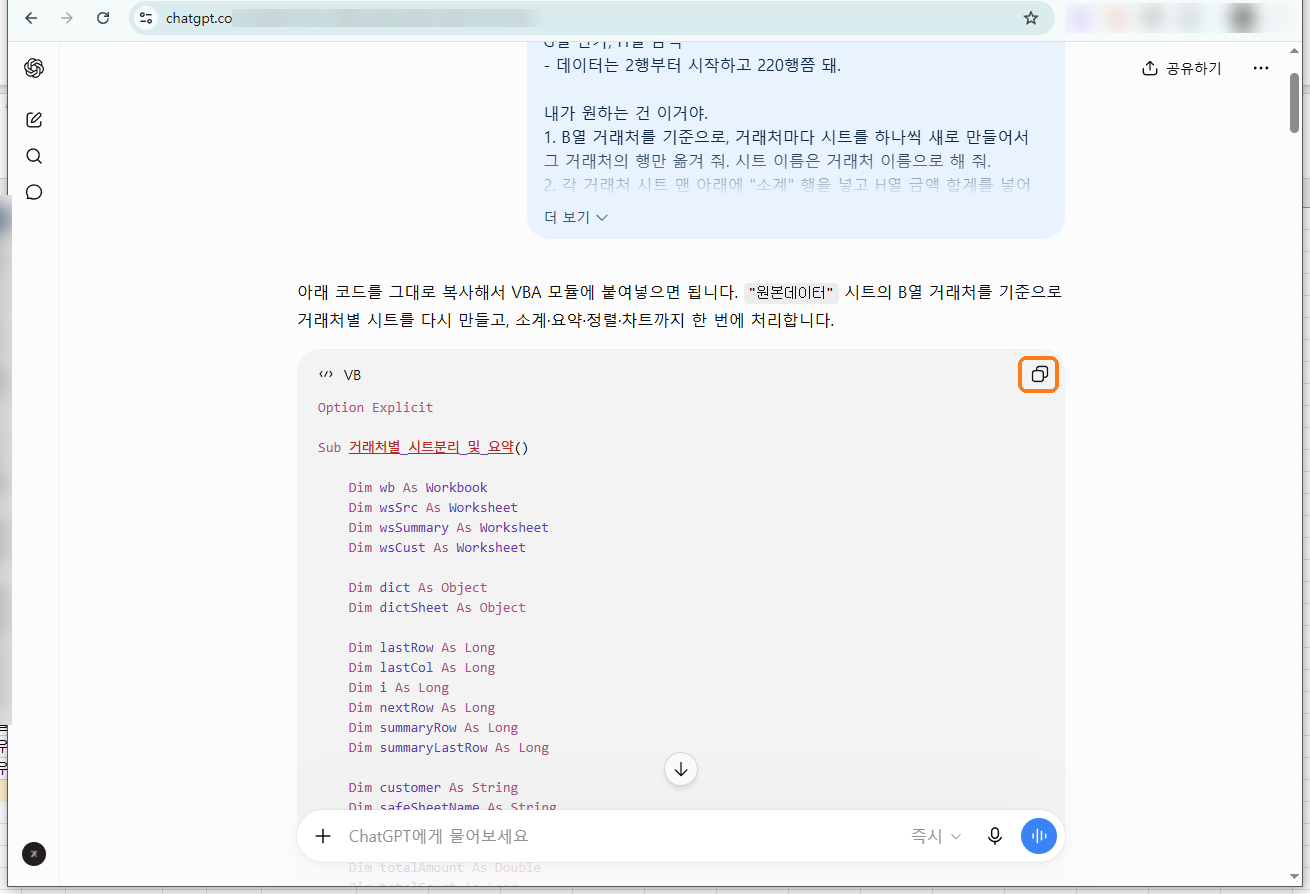The image size is (1310, 894).
Task: Click the "Dim dict As Object" line
Action: click(418, 588)
